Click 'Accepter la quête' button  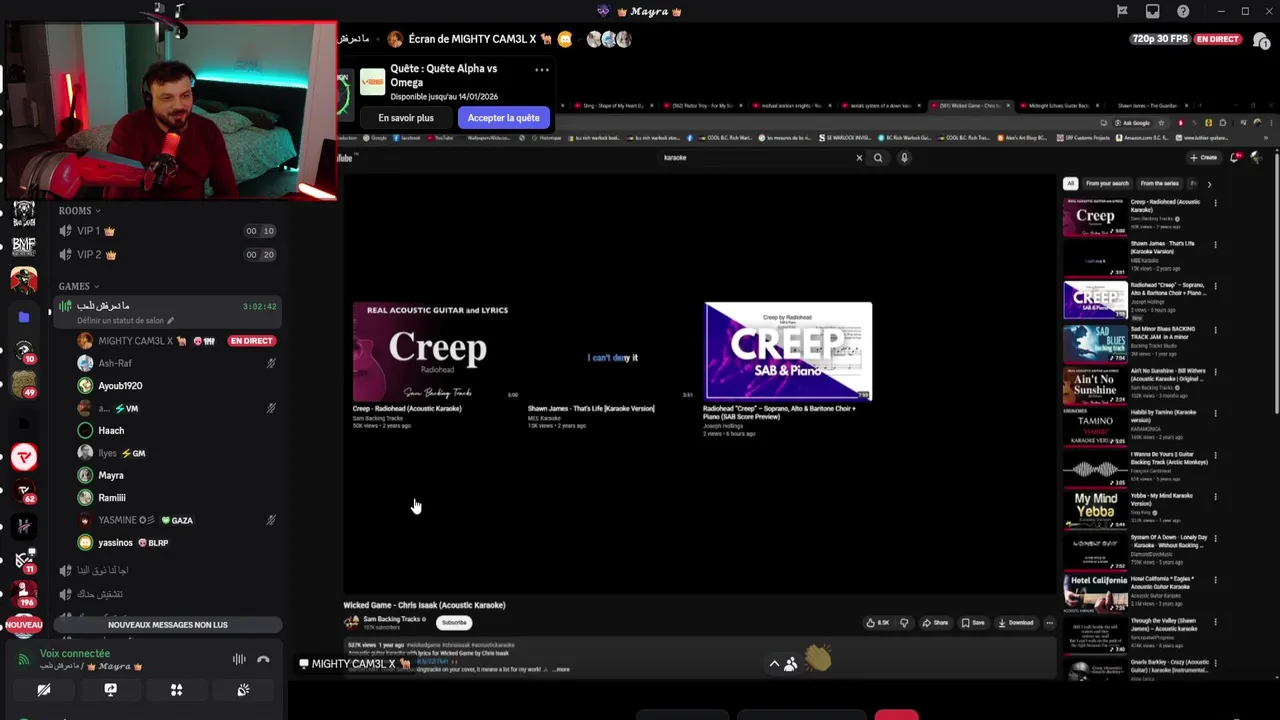pyautogui.click(x=503, y=118)
